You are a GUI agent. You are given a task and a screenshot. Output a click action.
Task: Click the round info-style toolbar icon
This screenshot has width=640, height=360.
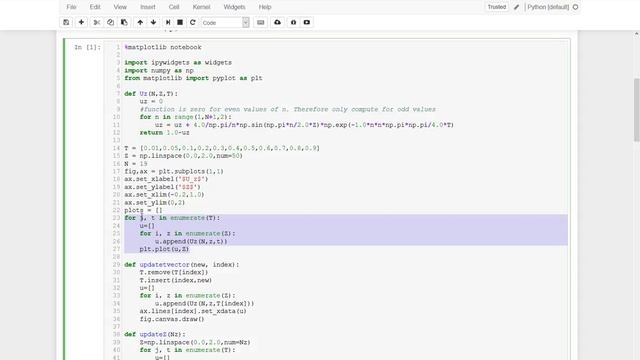(x=293, y=22)
